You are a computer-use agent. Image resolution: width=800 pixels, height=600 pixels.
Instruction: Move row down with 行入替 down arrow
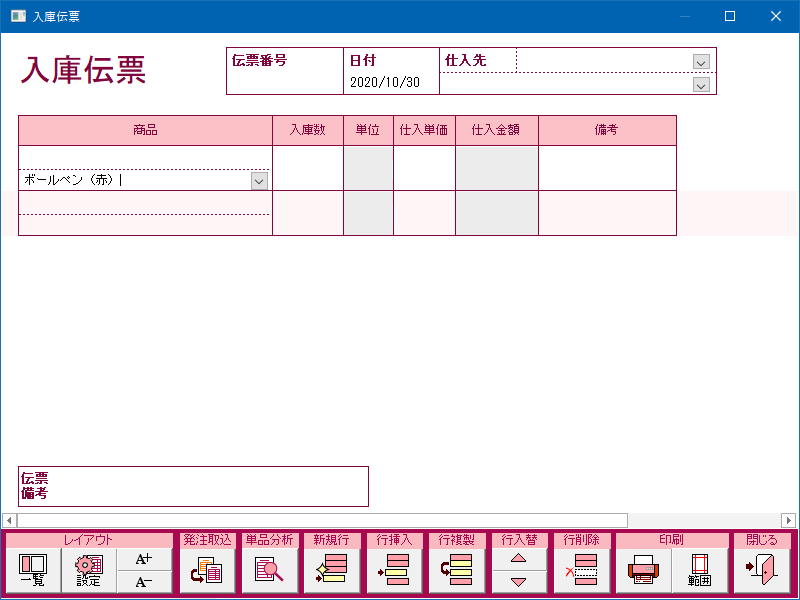[x=518, y=583]
